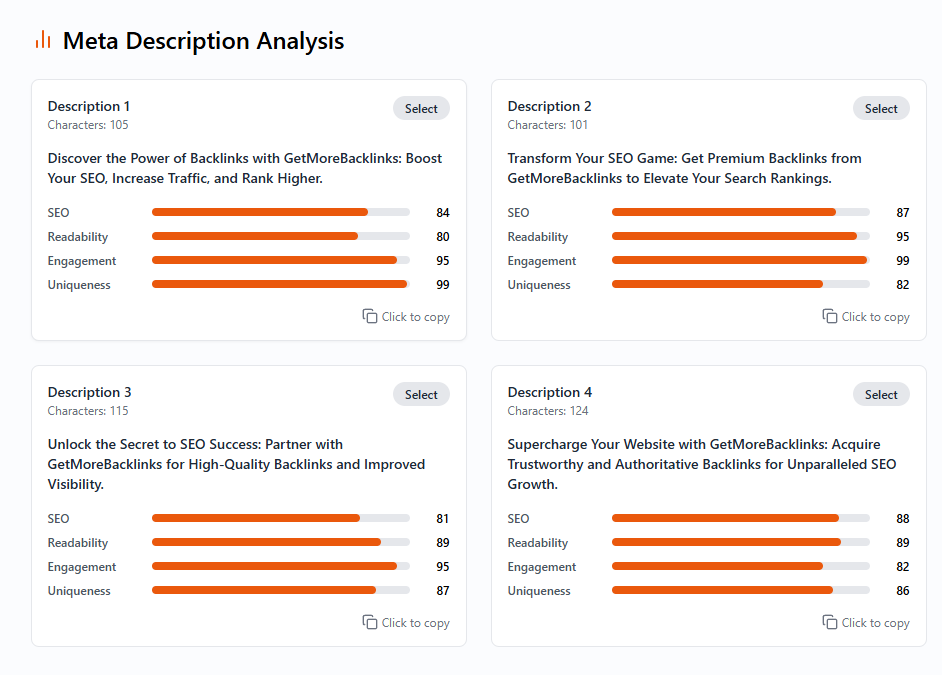Click the Uniqueness score 99 in Description 1
The image size is (942, 675).
(443, 285)
